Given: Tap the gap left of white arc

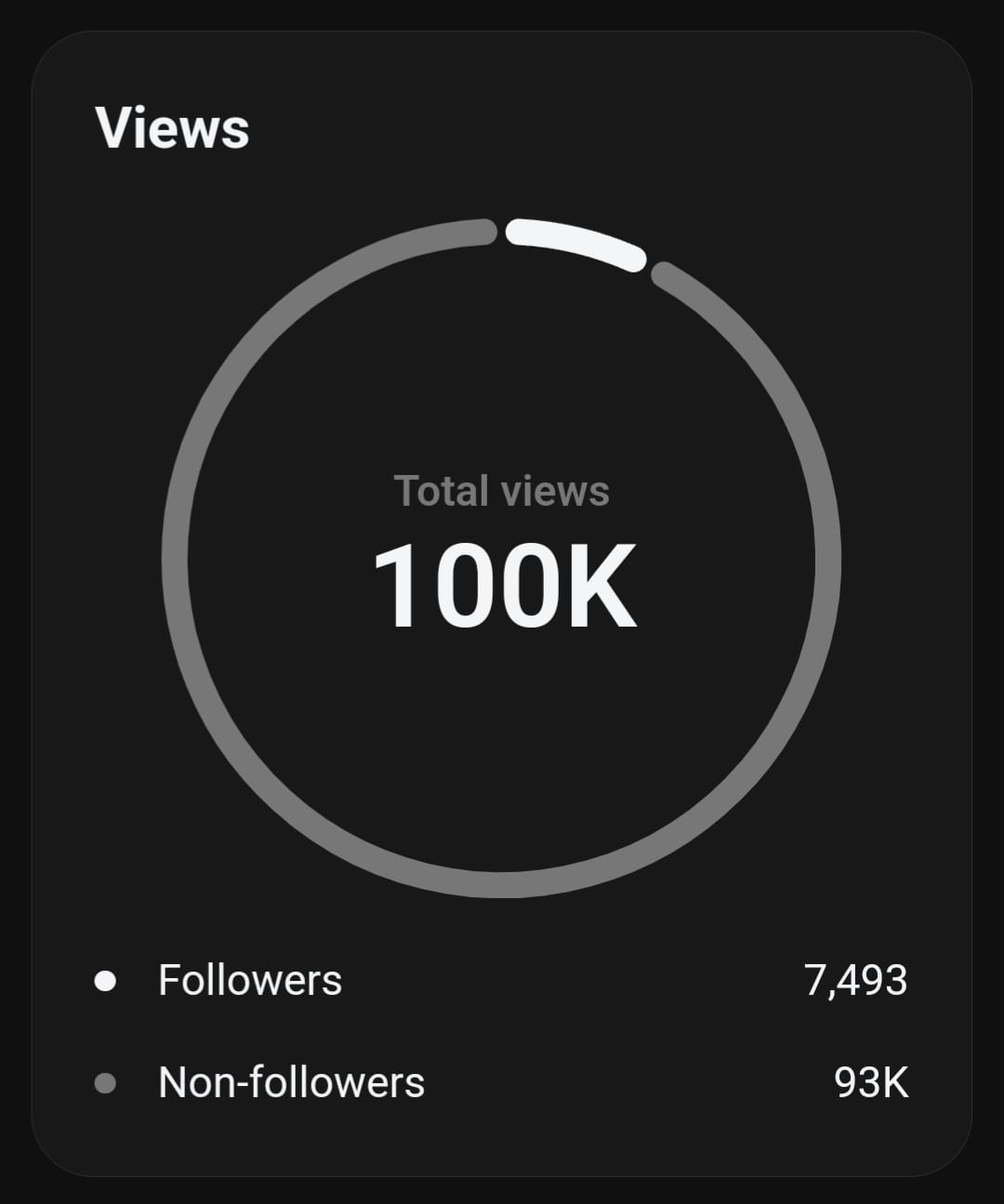Looking at the screenshot, I should (x=501, y=230).
